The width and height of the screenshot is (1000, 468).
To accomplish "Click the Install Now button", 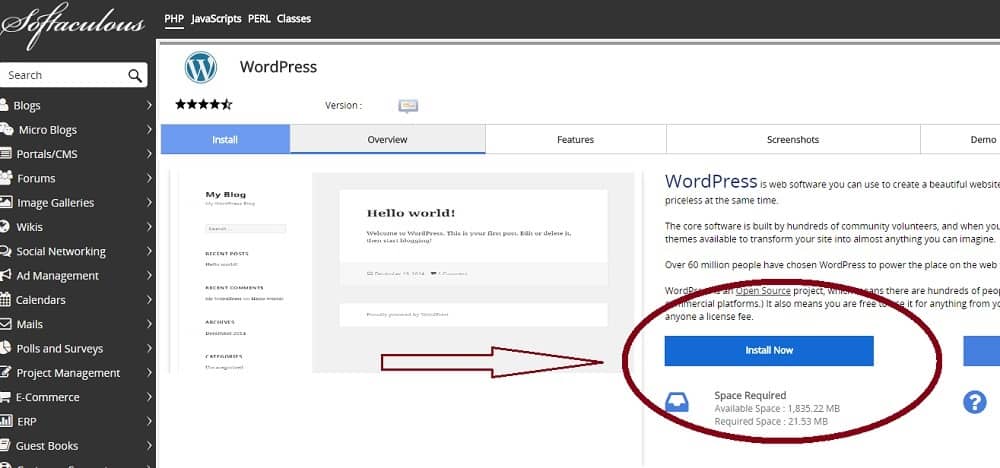I will click(x=769, y=351).
